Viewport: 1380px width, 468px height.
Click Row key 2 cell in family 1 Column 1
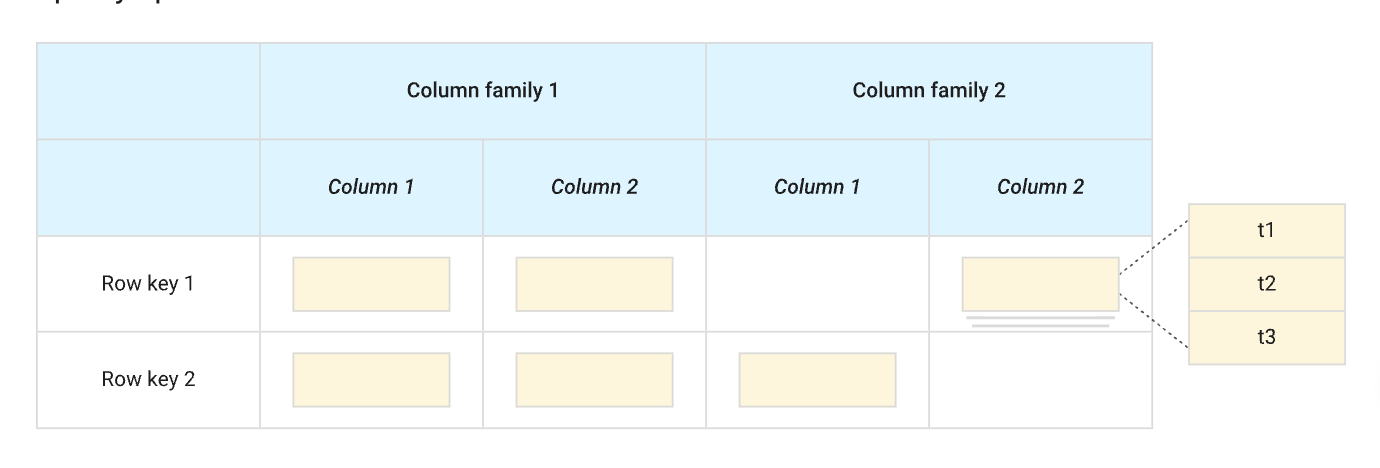tap(371, 380)
